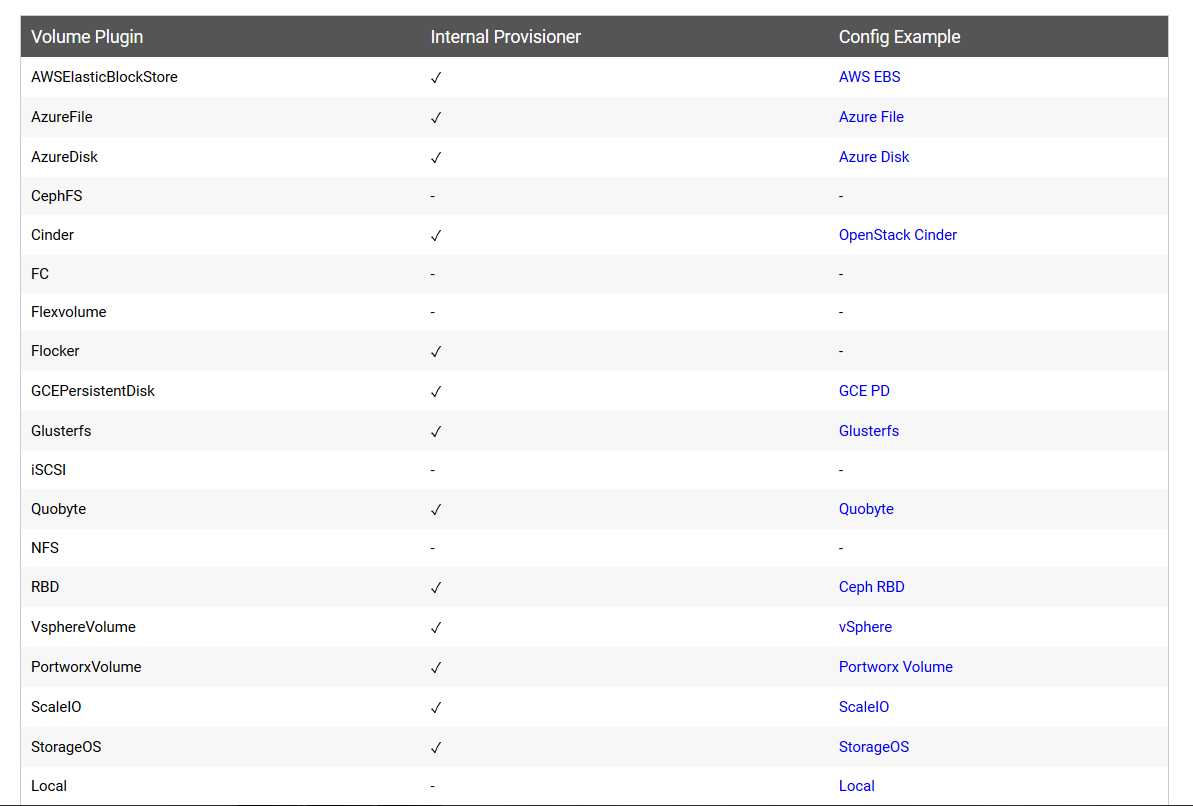Image resolution: width=1193 pixels, height=806 pixels.
Task: Select the PortworxVolume plugin name
Action: 86,667
